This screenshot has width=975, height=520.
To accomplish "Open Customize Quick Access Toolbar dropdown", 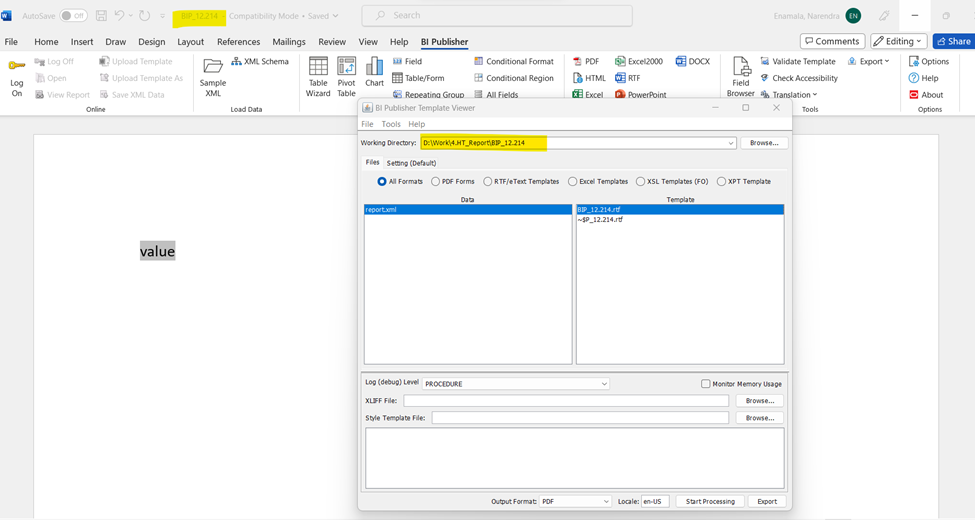I will click(163, 16).
